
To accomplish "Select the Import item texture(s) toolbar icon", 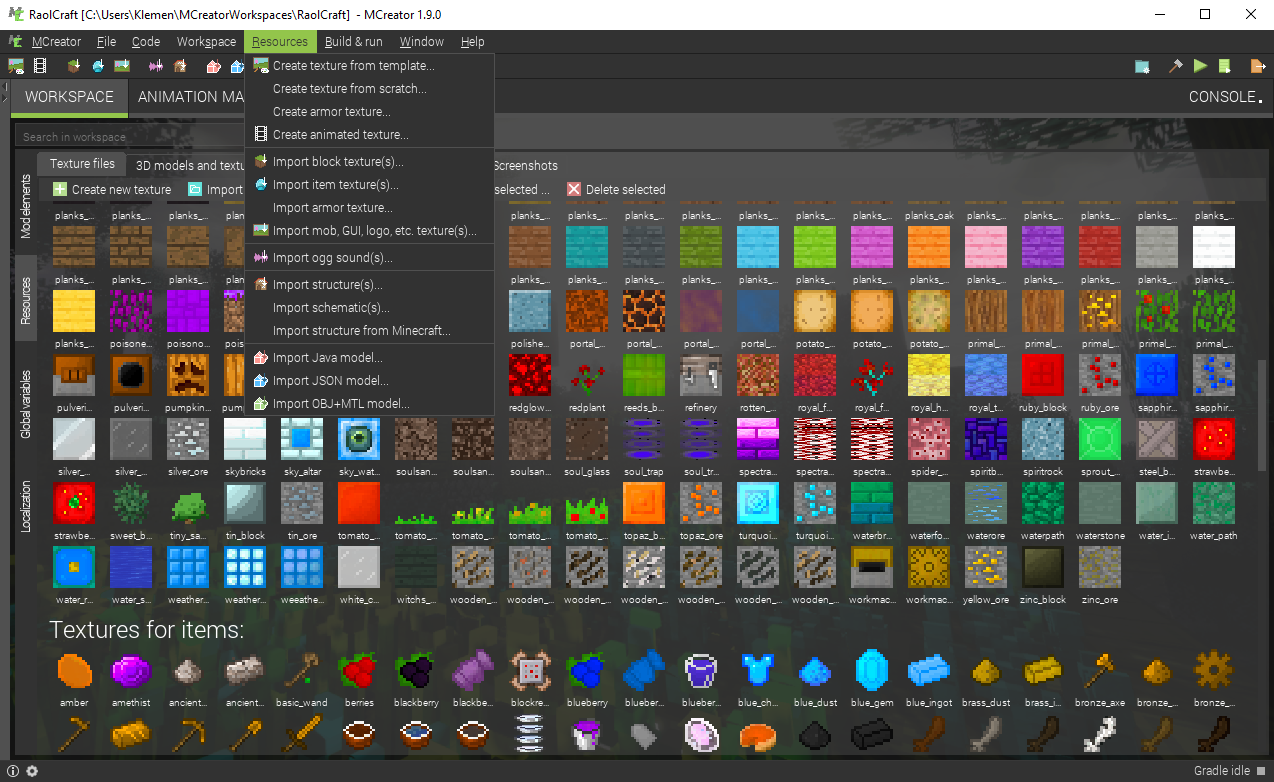I will pos(99,65).
